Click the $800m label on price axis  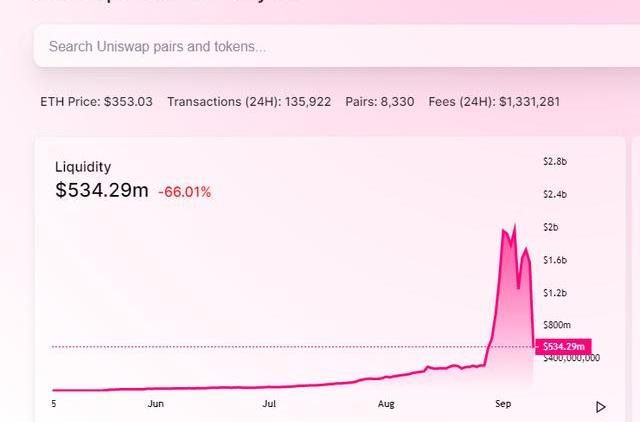(x=557, y=325)
